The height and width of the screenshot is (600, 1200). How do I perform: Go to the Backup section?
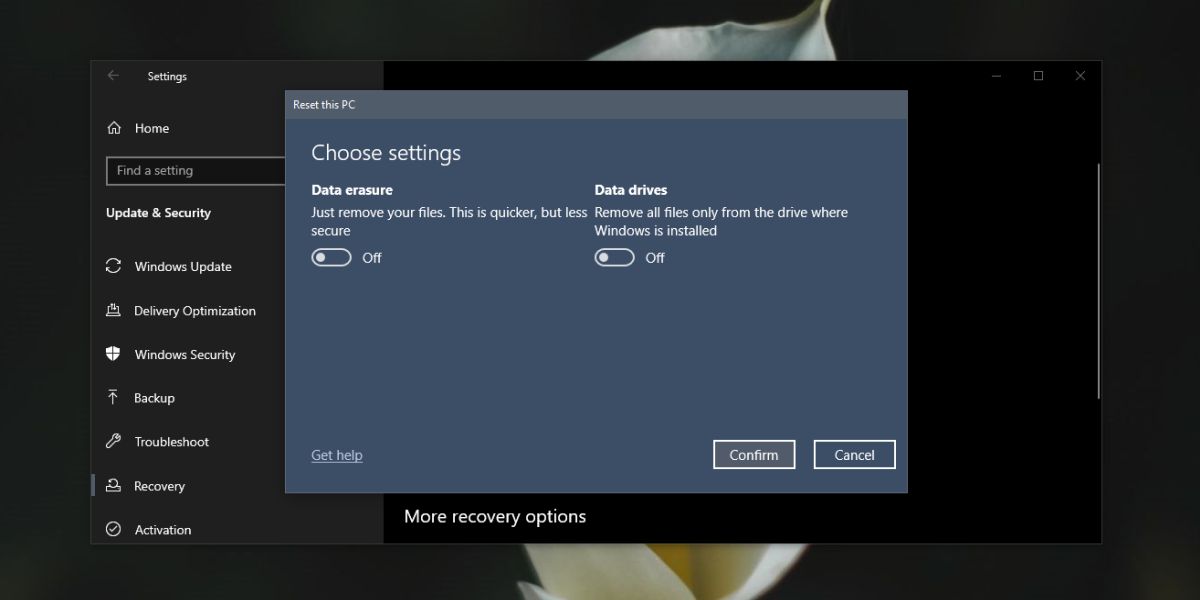tap(154, 398)
